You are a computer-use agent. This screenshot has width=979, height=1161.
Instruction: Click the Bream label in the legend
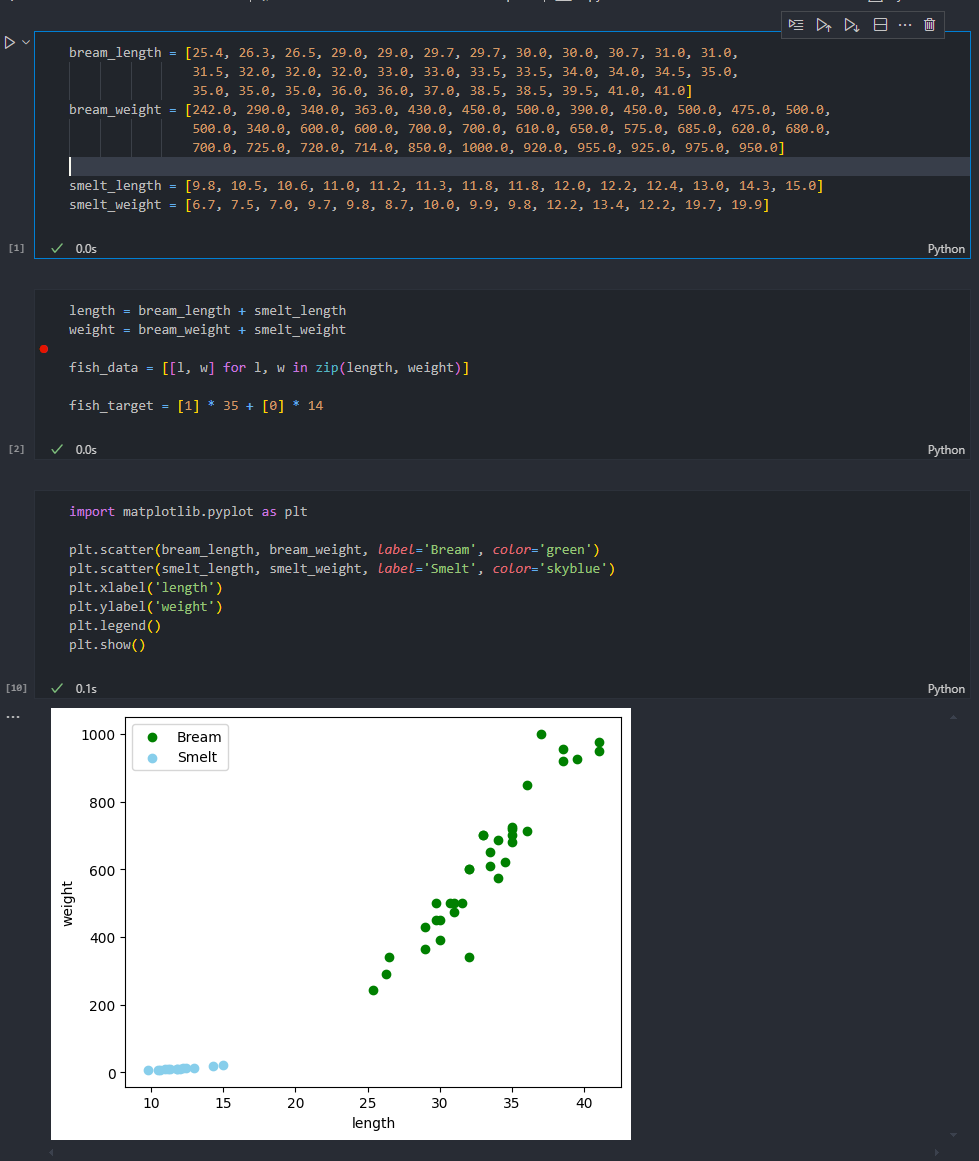coord(199,737)
